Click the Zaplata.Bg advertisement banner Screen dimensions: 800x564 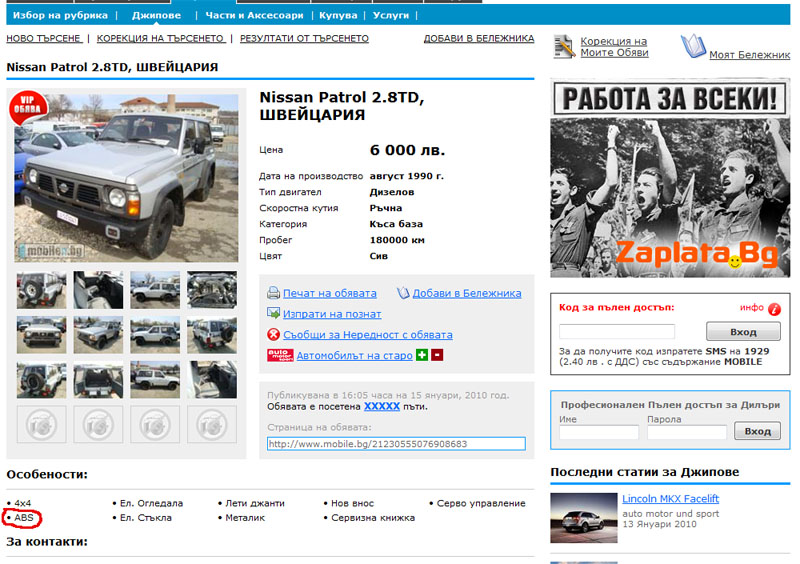[670, 178]
